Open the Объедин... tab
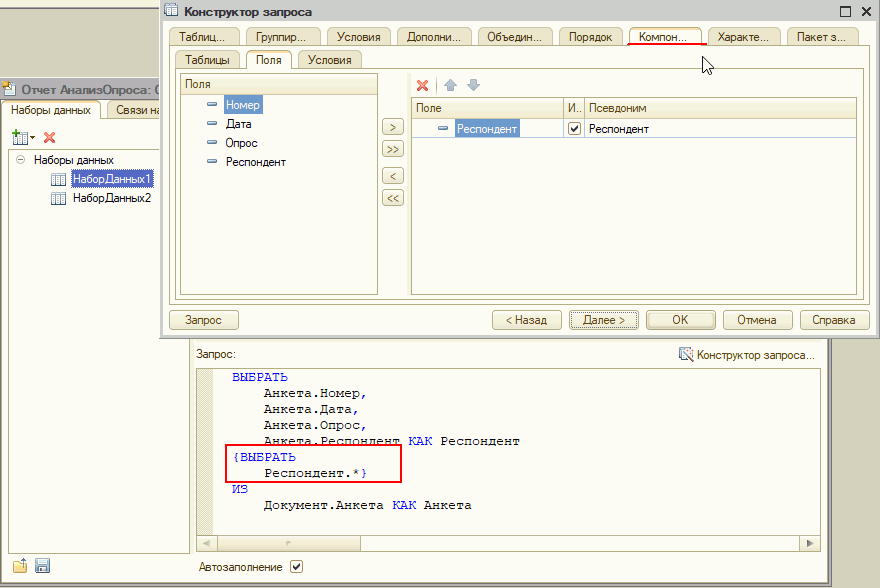The image size is (880, 588). point(515,36)
